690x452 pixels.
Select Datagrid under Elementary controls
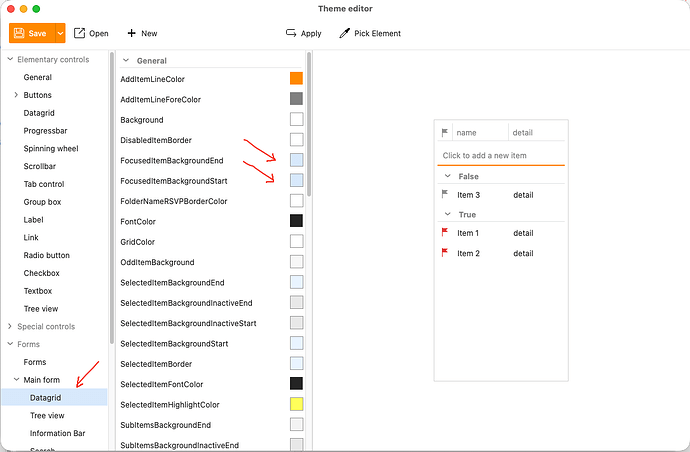point(39,113)
